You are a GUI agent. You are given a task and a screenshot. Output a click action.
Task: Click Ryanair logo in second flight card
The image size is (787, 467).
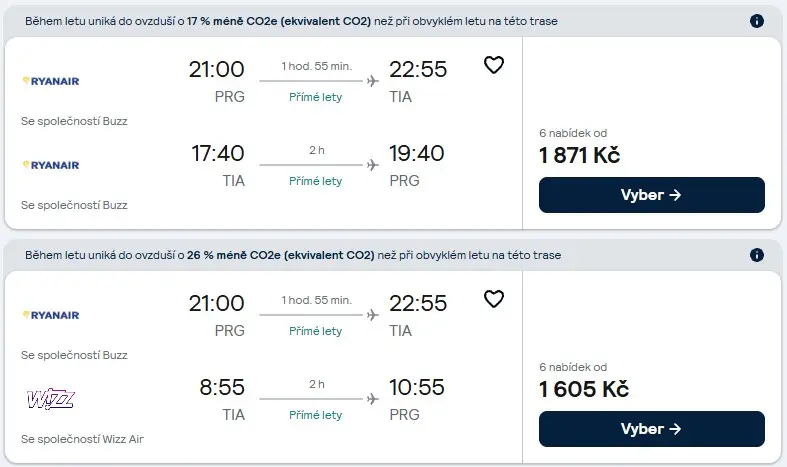tap(51, 315)
